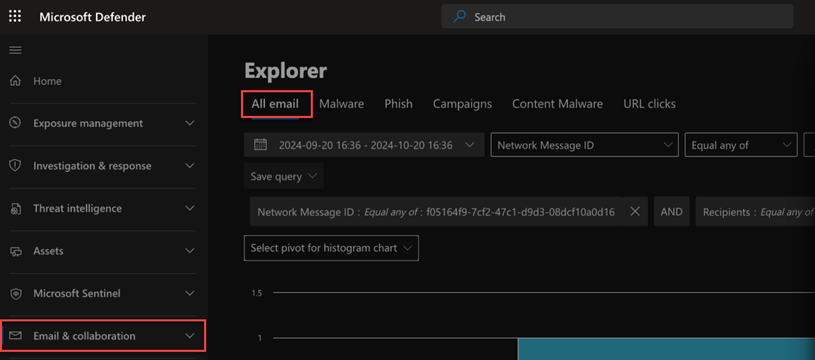815x360 pixels.
Task: Click the Exposure management compass icon
Action: pyautogui.click(x=16, y=123)
